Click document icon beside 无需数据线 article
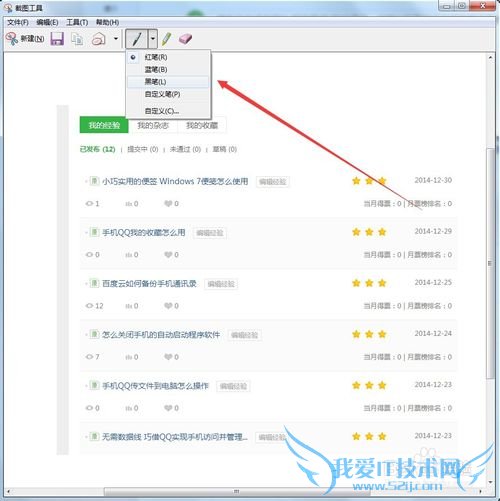The width and height of the screenshot is (500, 501). [94, 436]
